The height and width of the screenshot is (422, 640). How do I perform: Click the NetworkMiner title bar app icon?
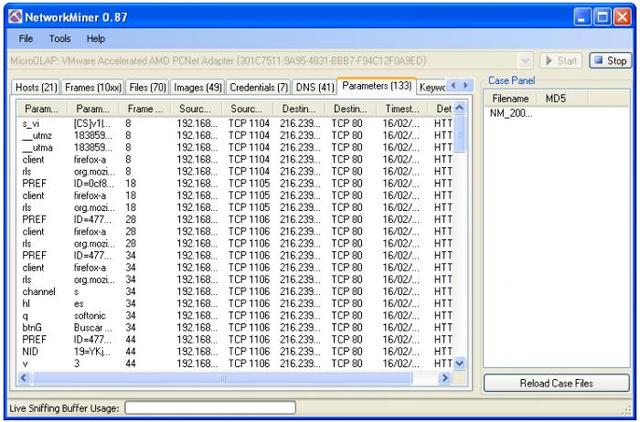point(14,17)
